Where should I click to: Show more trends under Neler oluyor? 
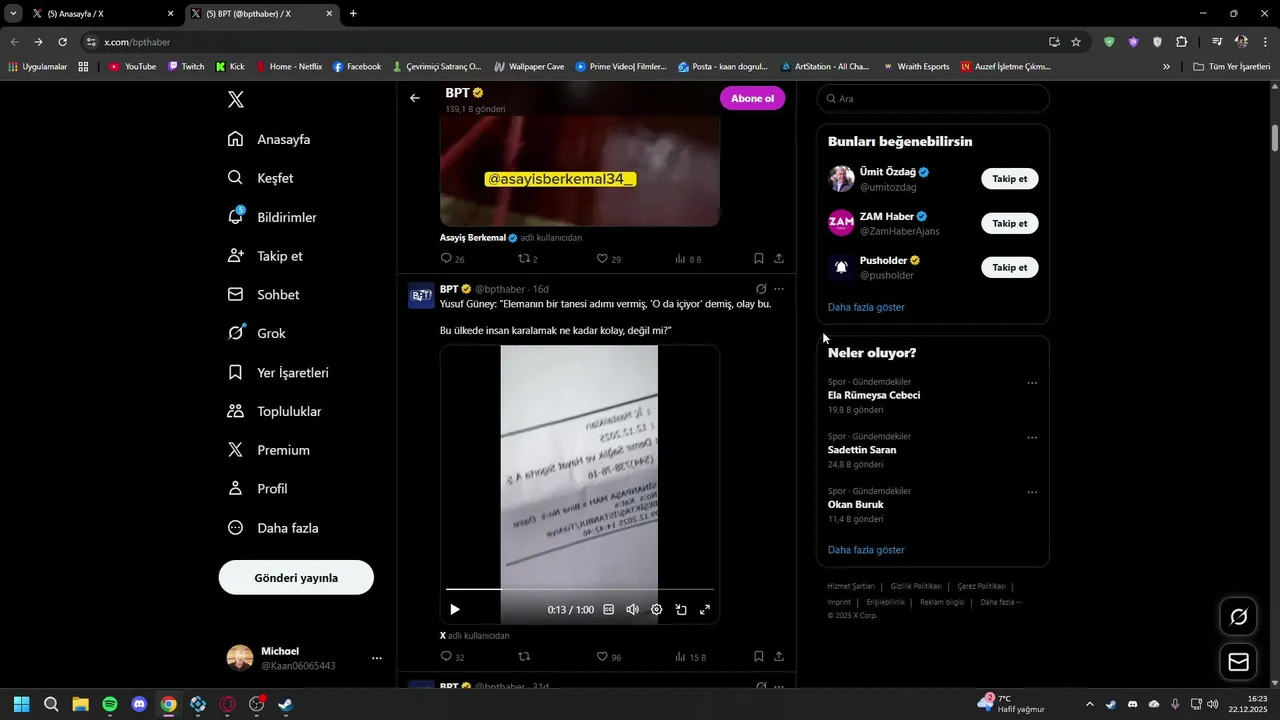click(x=866, y=550)
